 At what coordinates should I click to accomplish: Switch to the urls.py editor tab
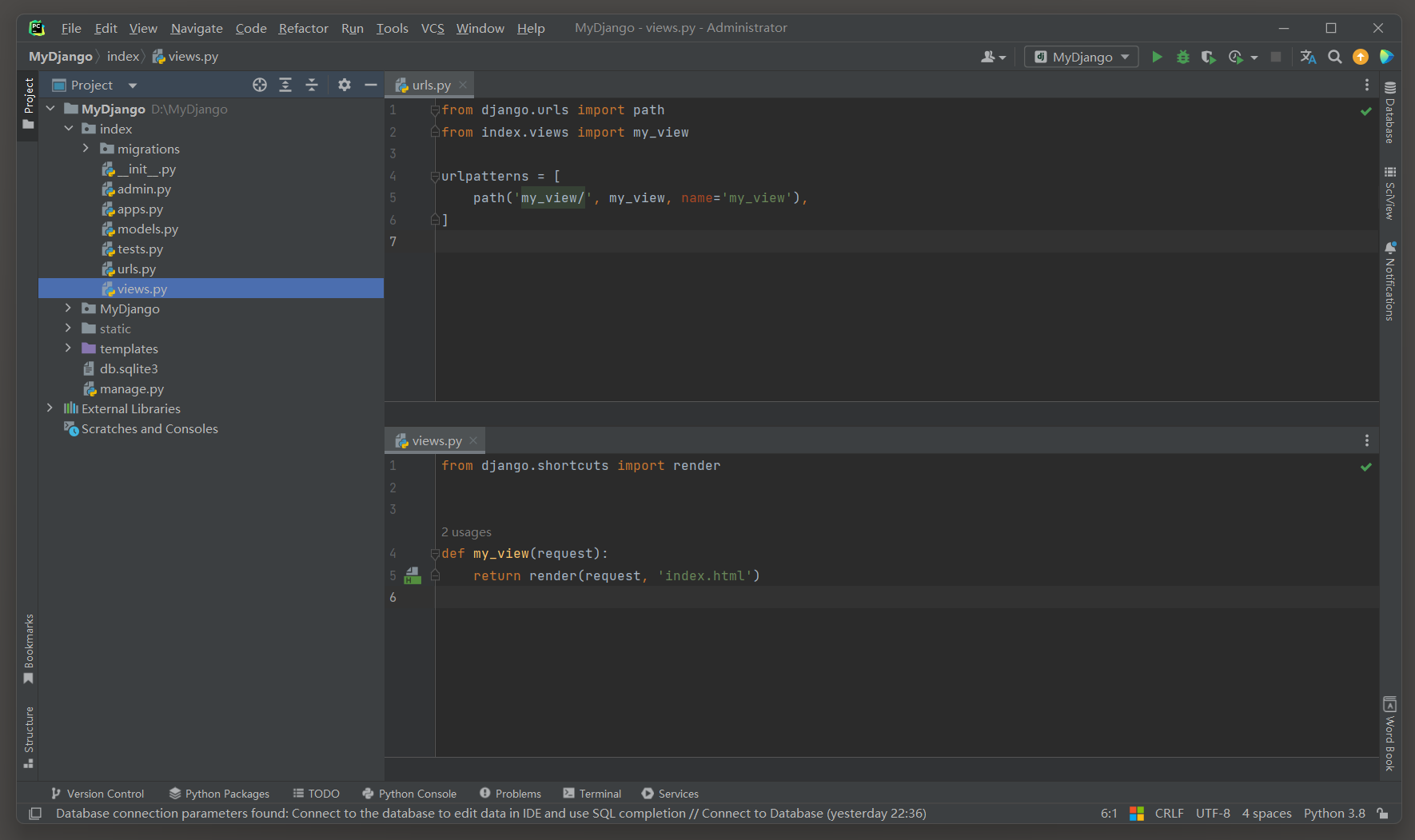pos(431,85)
